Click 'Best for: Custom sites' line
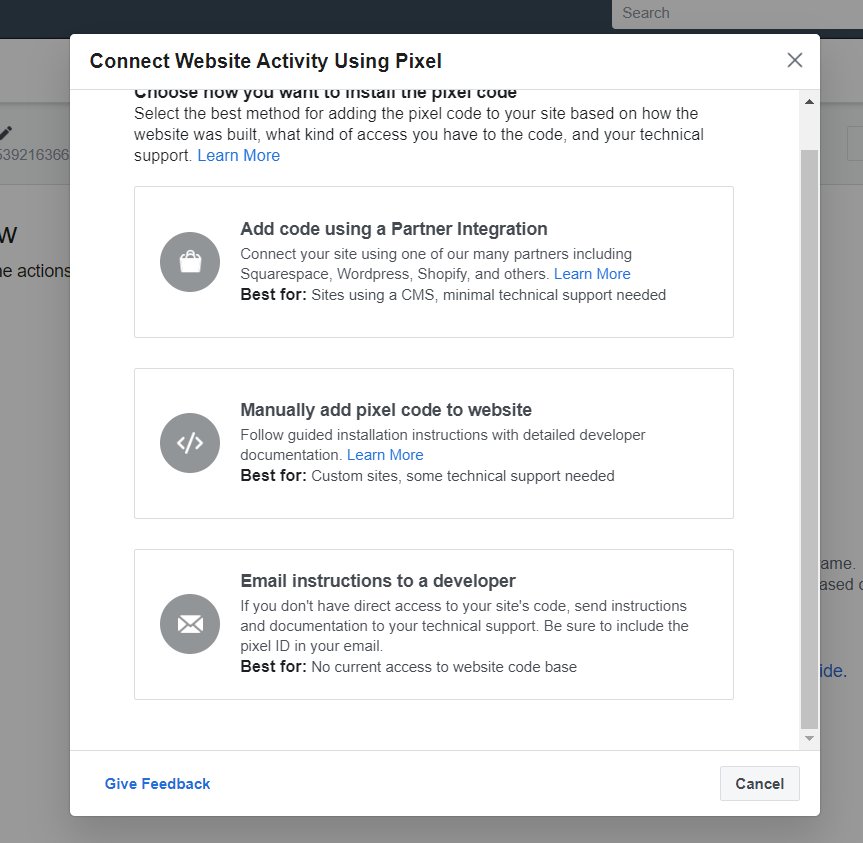863x843 pixels. coord(428,476)
